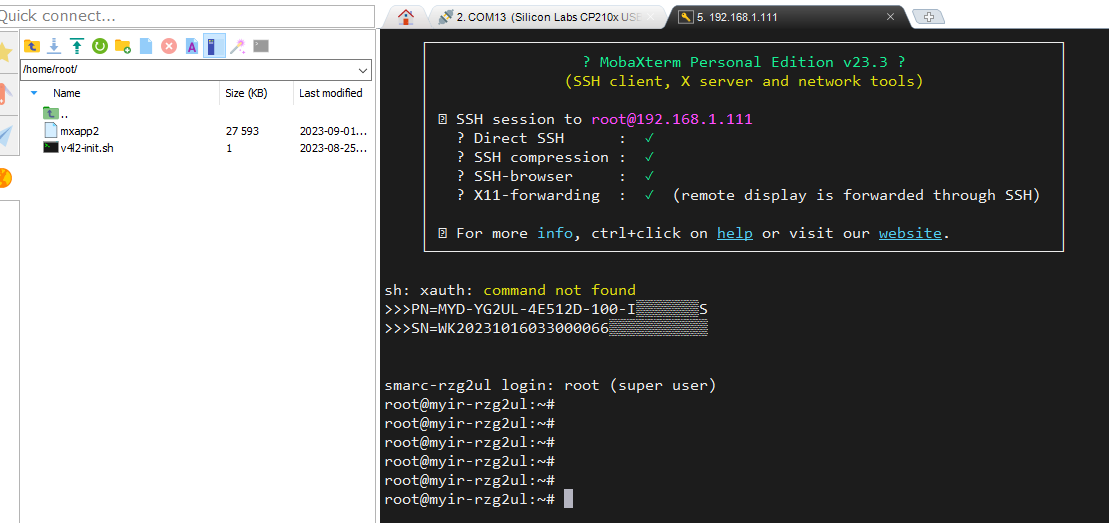1109x523 pixels.
Task: Click the SN=WK2023 serial number line
Action: 546,328
